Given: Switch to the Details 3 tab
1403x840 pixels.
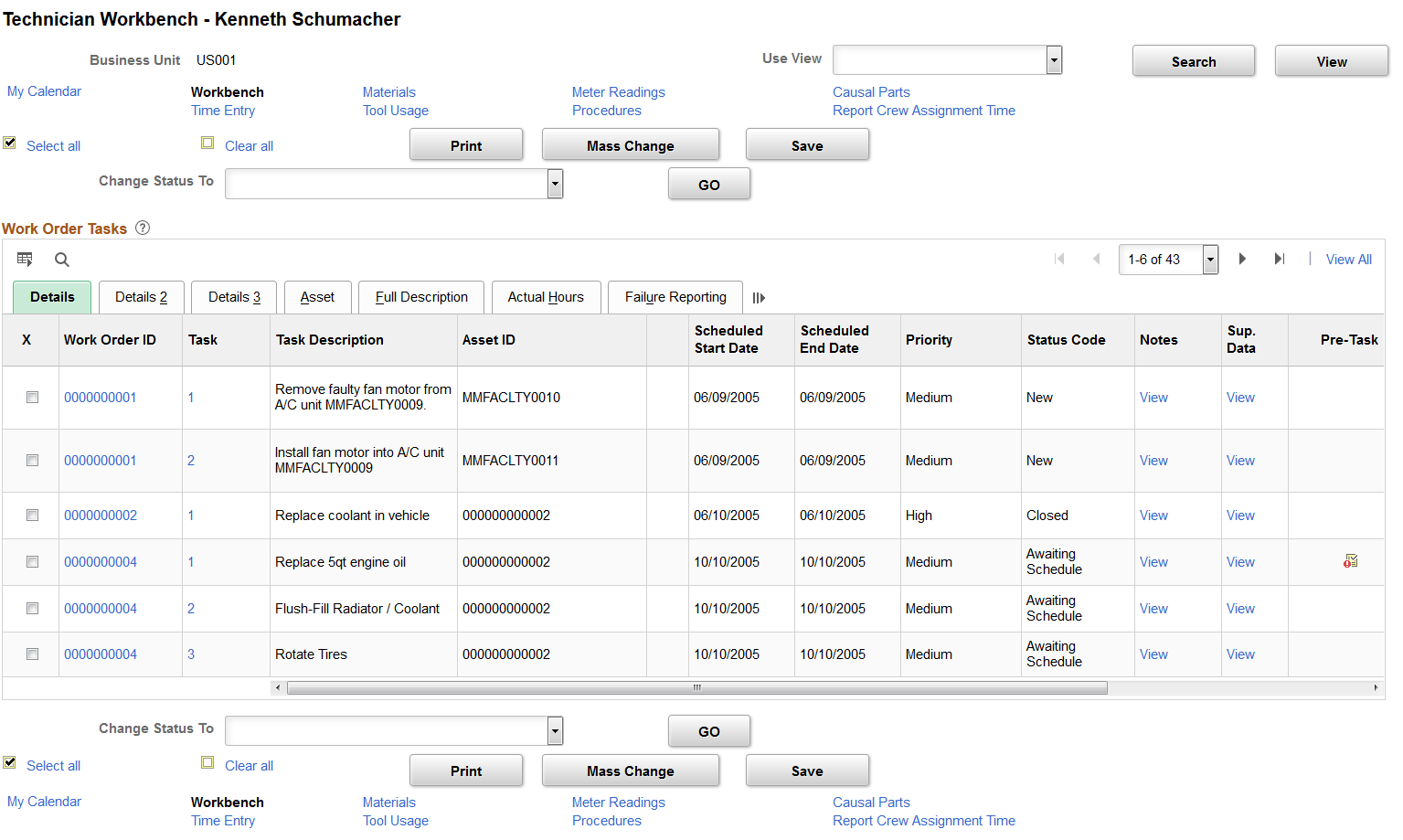Looking at the screenshot, I should tap(235, 297).
